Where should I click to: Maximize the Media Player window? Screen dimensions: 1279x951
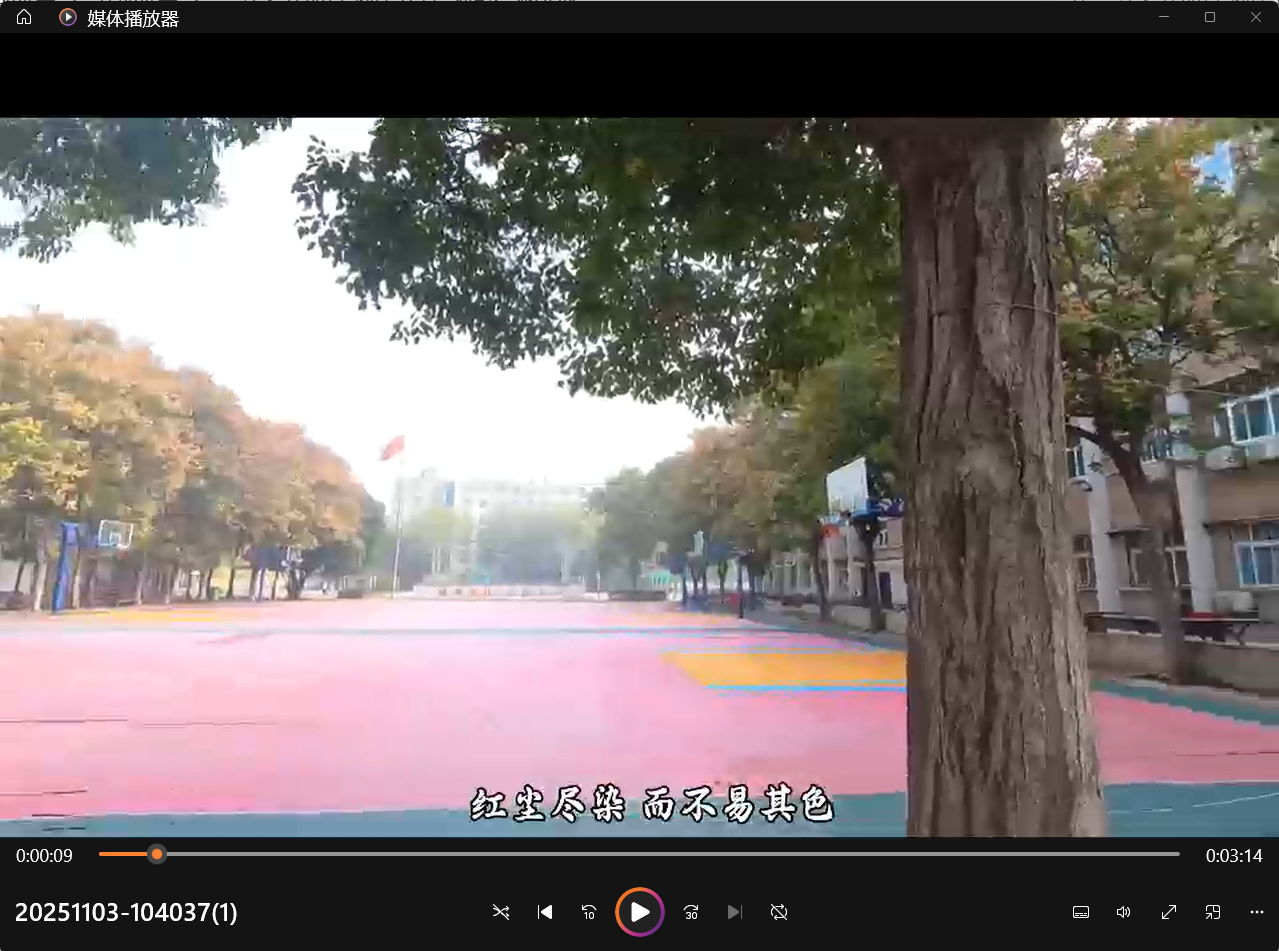click(1210, 17)
